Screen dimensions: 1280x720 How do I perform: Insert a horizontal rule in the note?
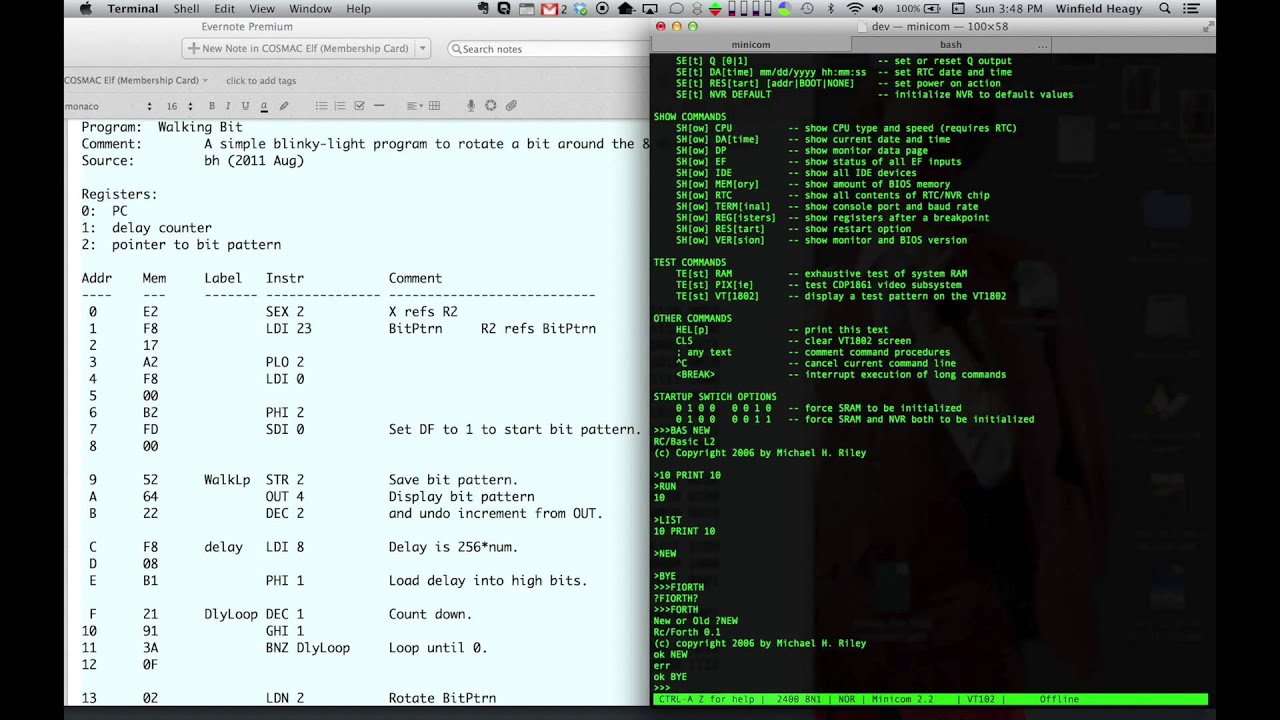(x=379, y=106)
